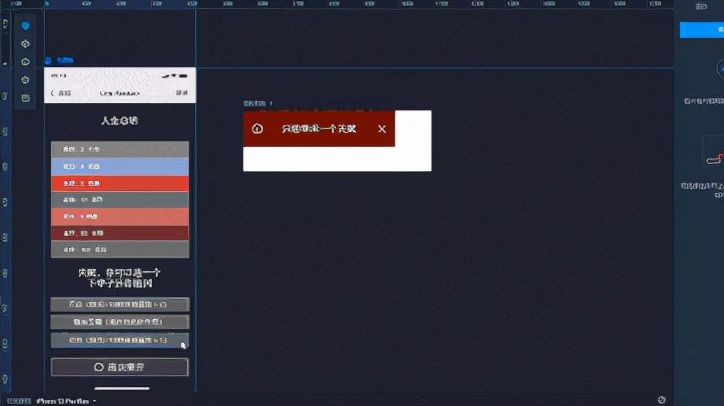
Task: Select the dark slate gray row below bright red
Action: coord(120,200)
